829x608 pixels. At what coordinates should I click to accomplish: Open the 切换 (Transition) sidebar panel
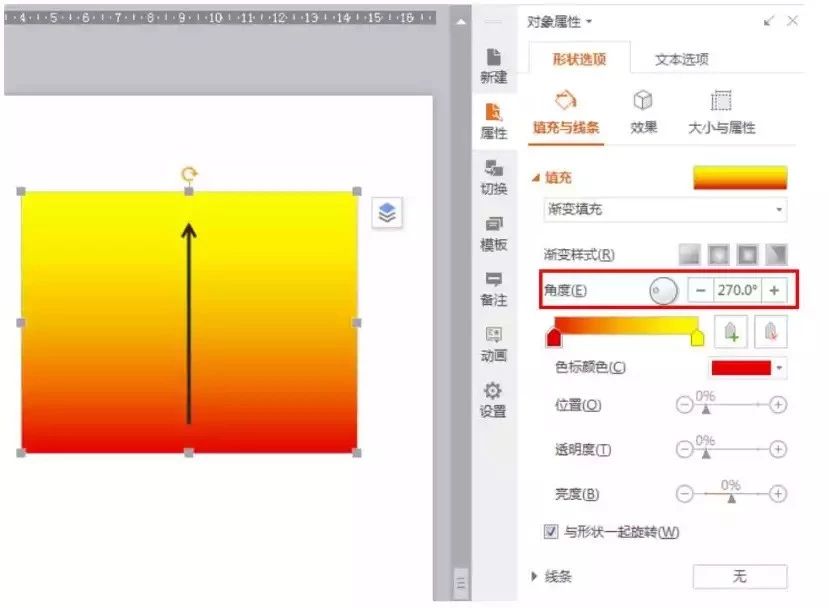494,178
